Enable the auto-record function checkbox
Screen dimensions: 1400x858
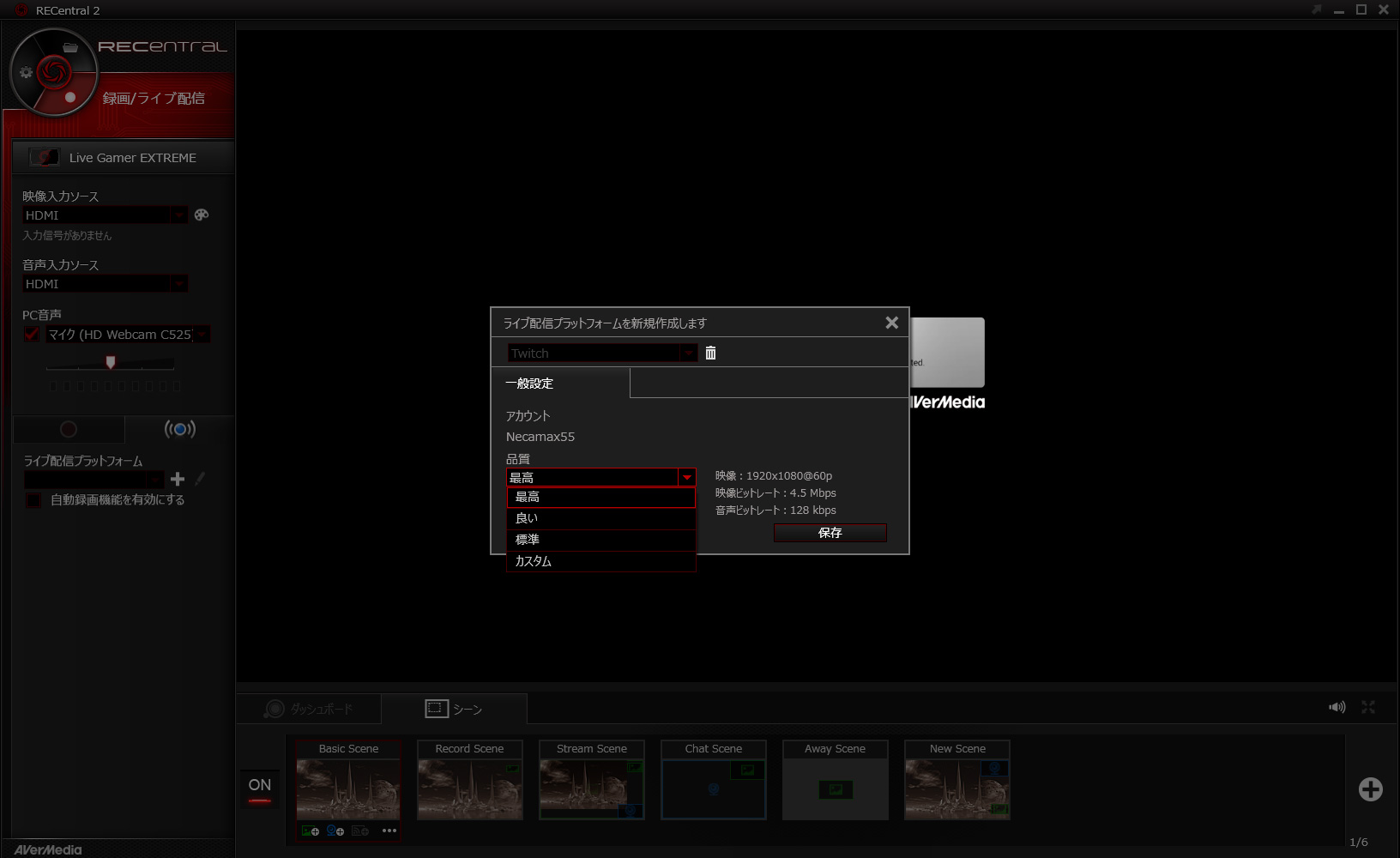pos(33,500)
